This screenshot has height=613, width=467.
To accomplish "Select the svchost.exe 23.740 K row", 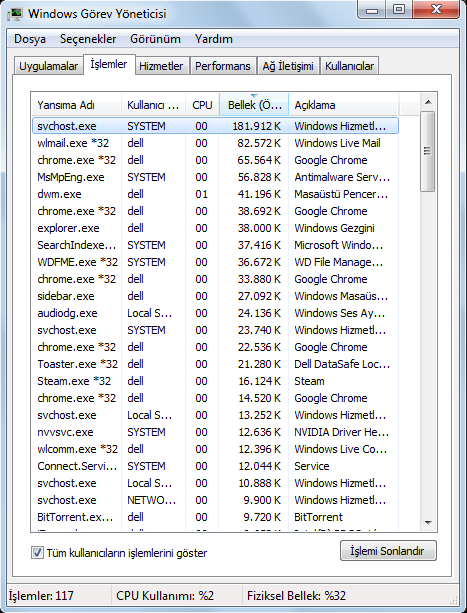I will pyautogui.click(x=215, y=330).
